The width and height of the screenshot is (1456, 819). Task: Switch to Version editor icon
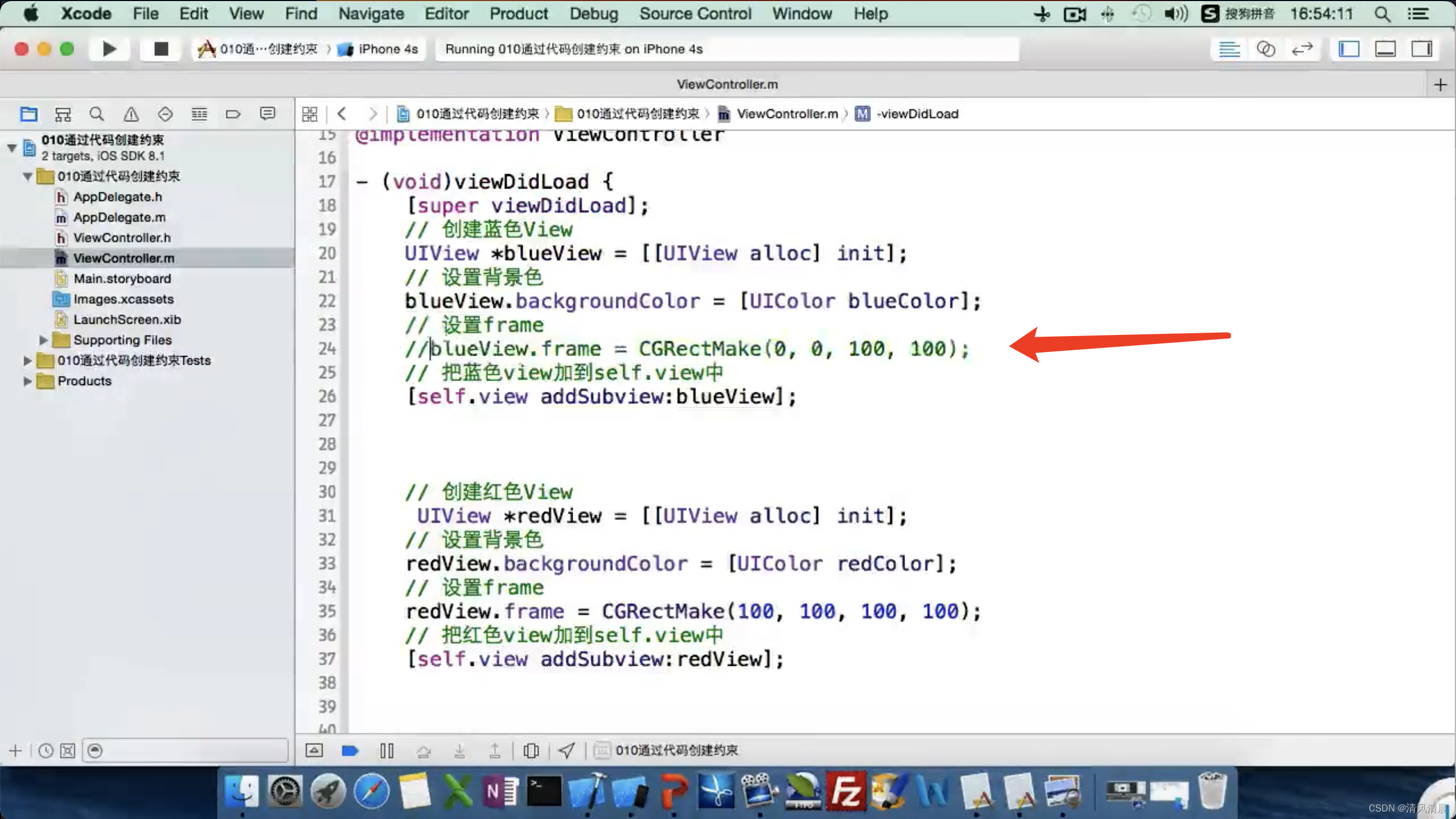click(1302, 49)
